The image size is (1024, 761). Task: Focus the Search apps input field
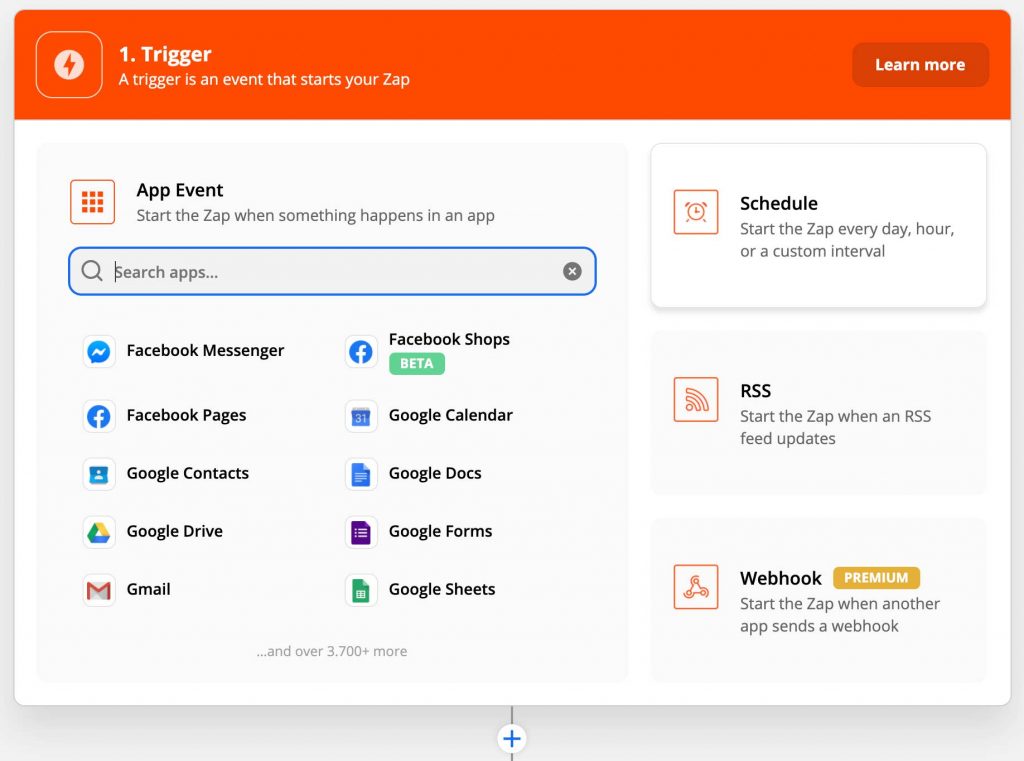(x=330, y=272)
